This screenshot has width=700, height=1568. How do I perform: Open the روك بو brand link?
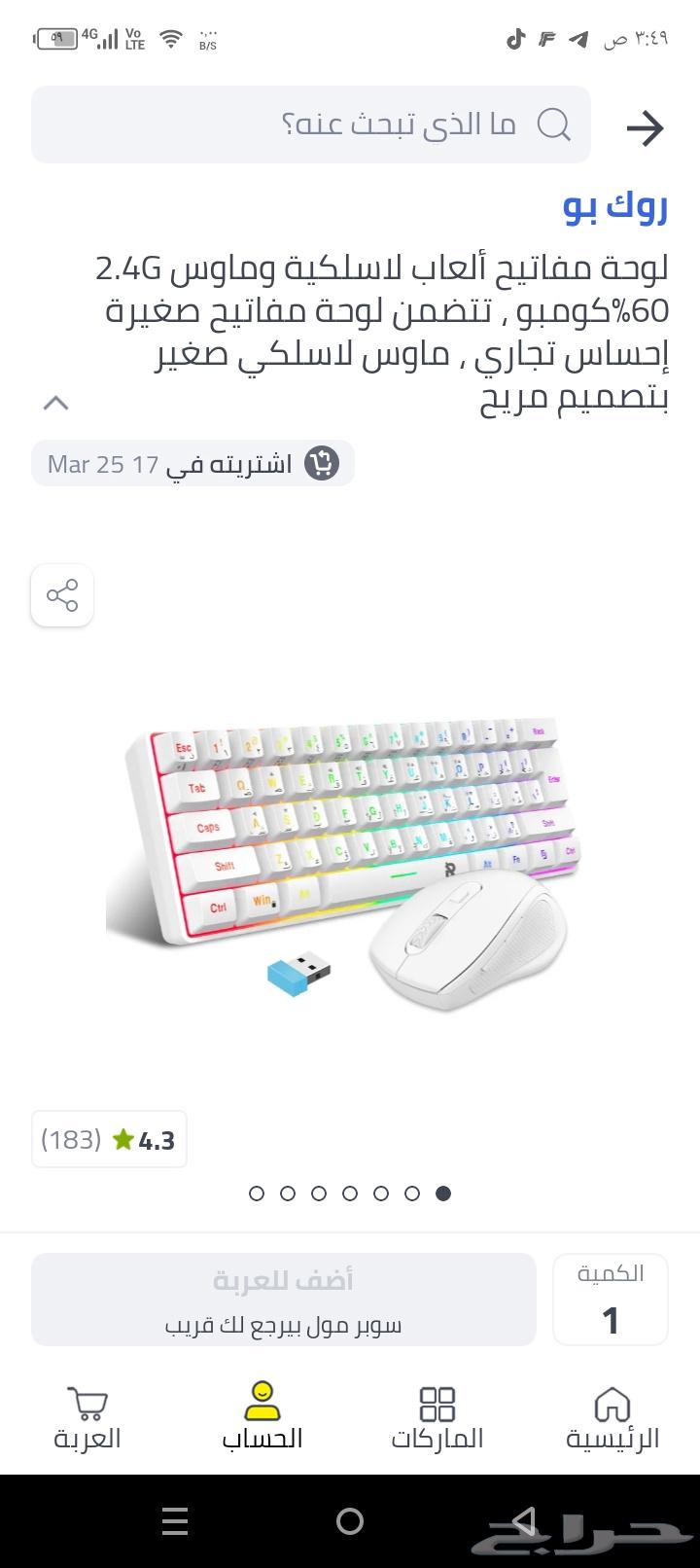point(616,205)
